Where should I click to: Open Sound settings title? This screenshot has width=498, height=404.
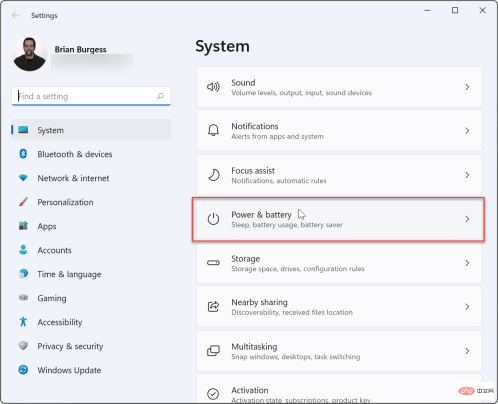pyautogui.click(x=243, y=83)
